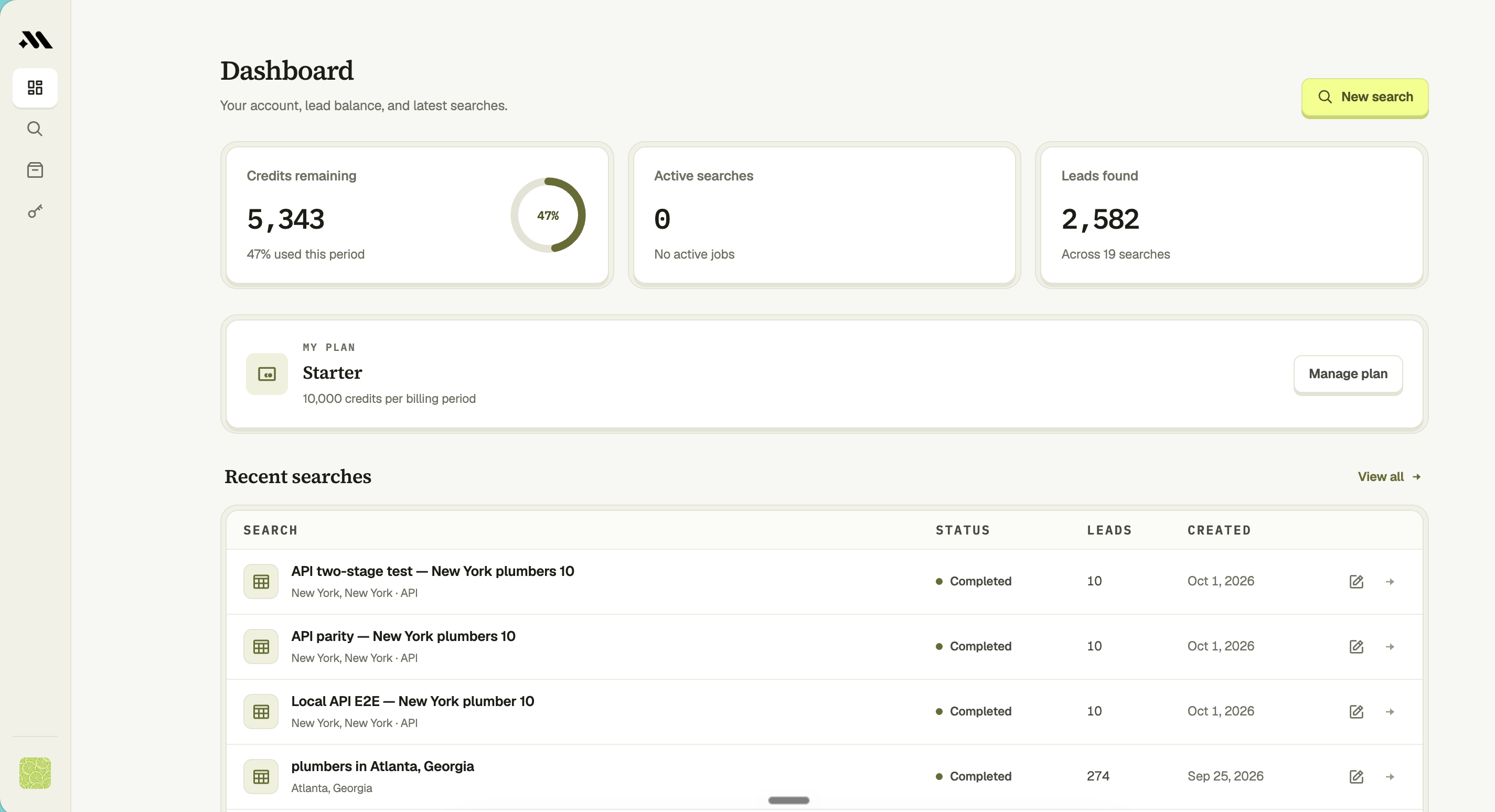Screen dimensions: 1495x812
Task: Click the LEADS column header
Action: [1109, 530]
